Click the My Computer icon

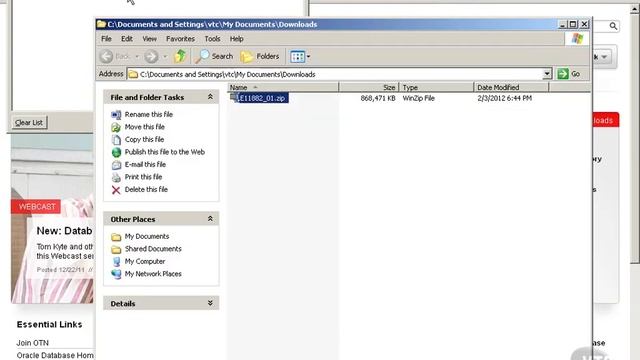(116, 262)
